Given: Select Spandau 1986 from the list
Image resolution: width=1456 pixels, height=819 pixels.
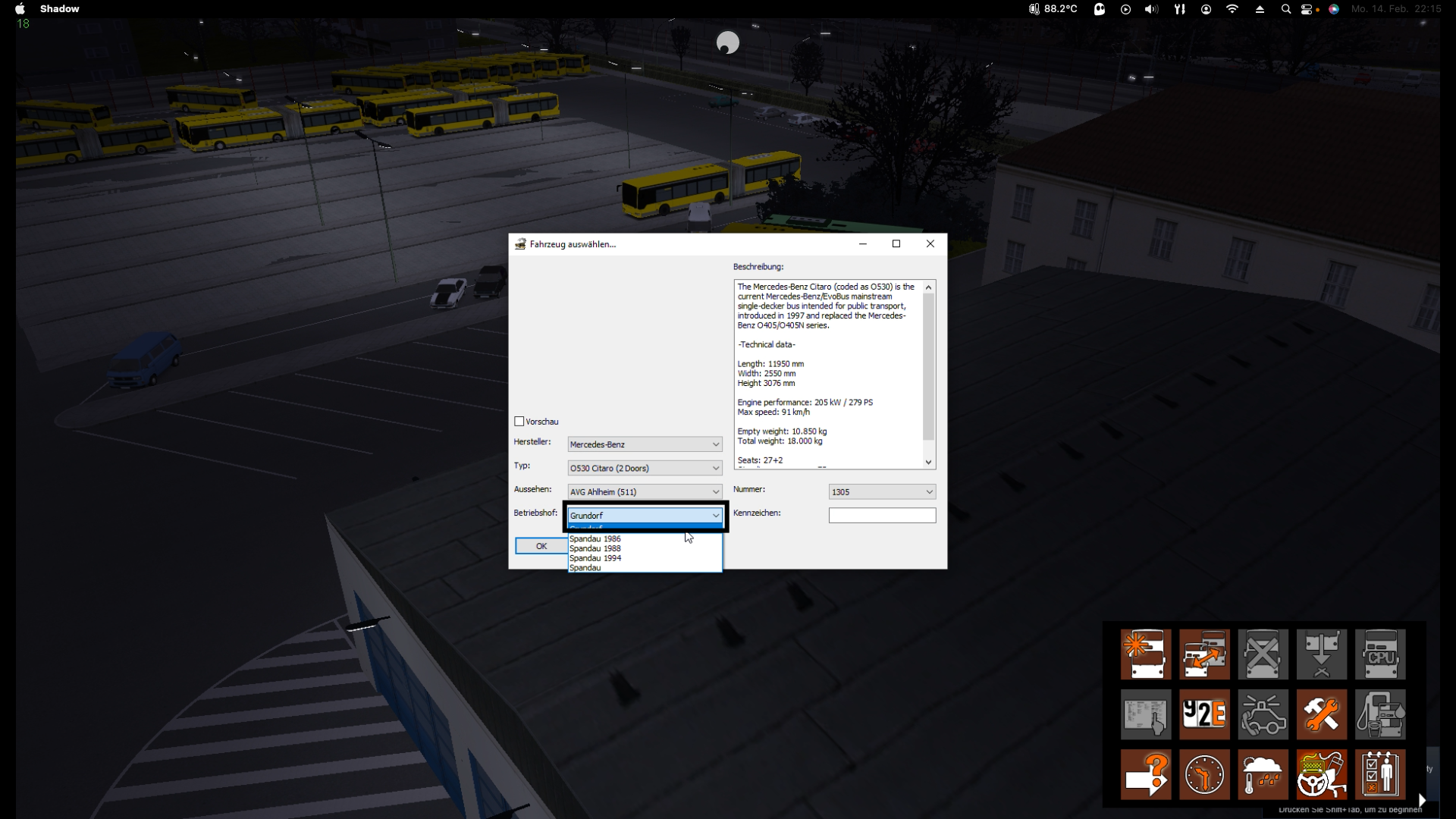Looking at the screenshot, I should click(x=595, y=539).
